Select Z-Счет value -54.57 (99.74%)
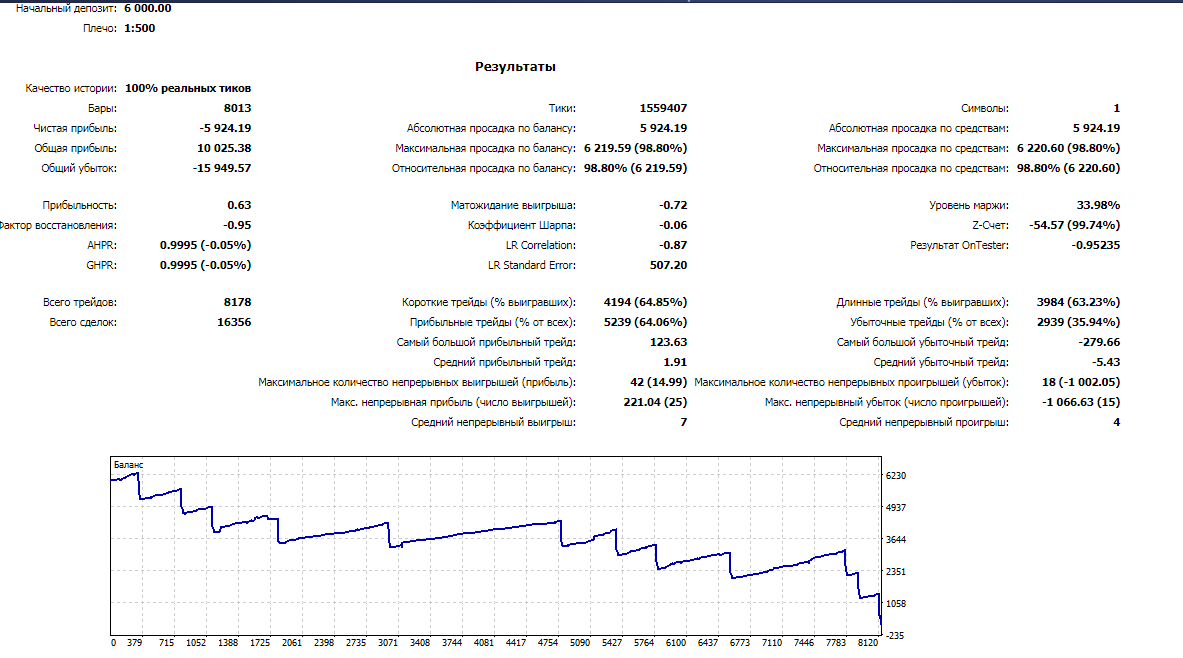Screen dimensions: 1183x658 click(x=1074, y=225)
